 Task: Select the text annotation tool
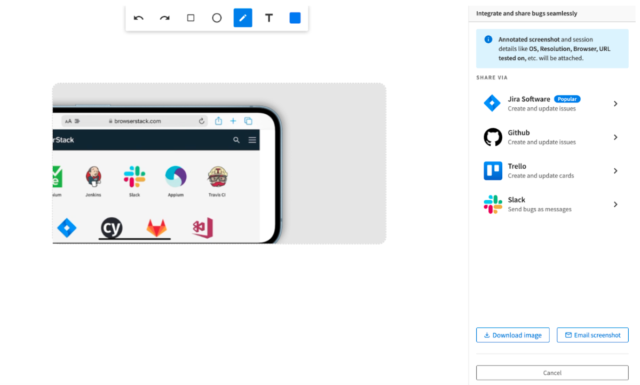[269, 18]
